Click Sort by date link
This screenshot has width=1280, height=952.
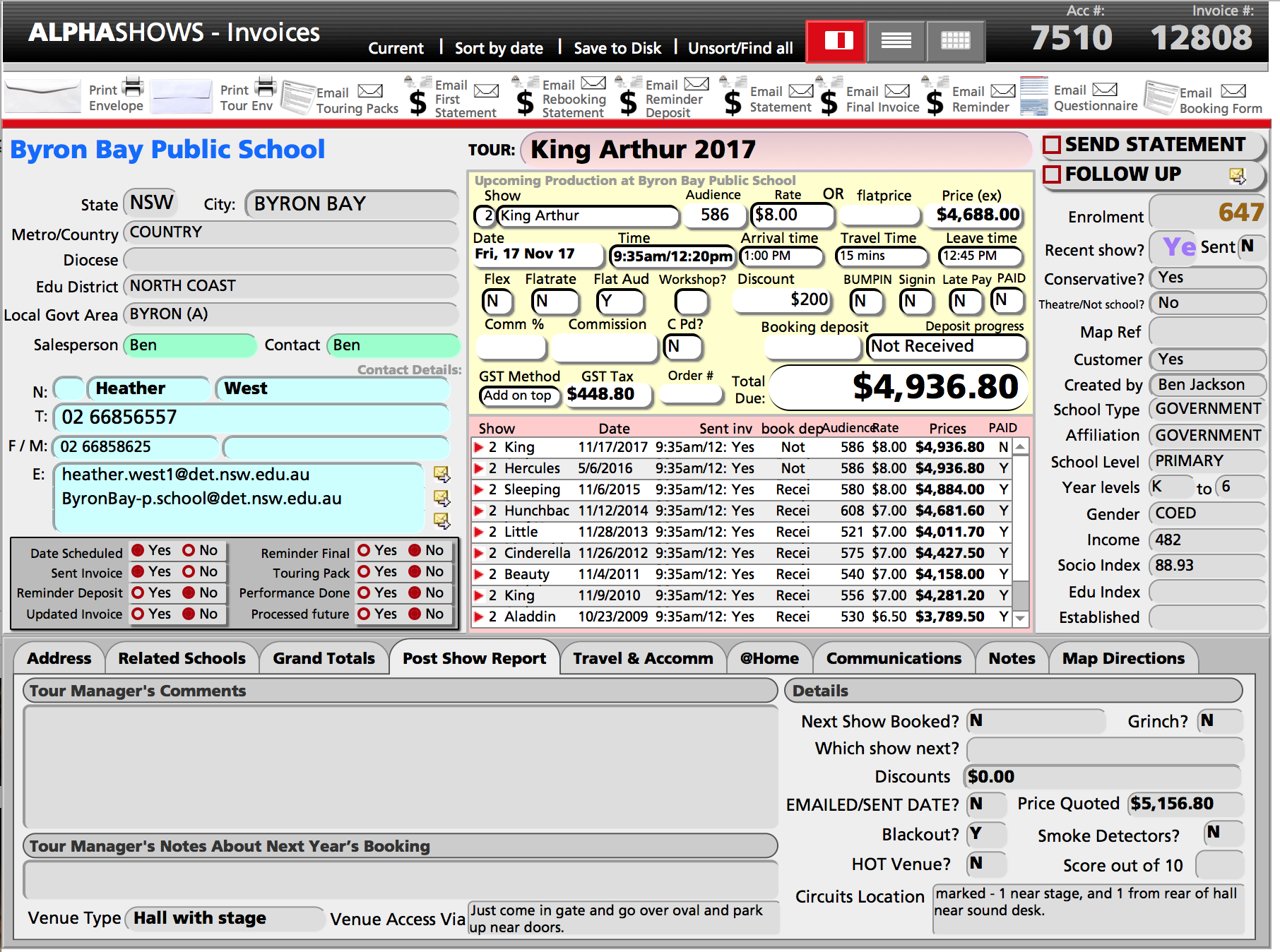pyautogui.click(x=499, y=48)
